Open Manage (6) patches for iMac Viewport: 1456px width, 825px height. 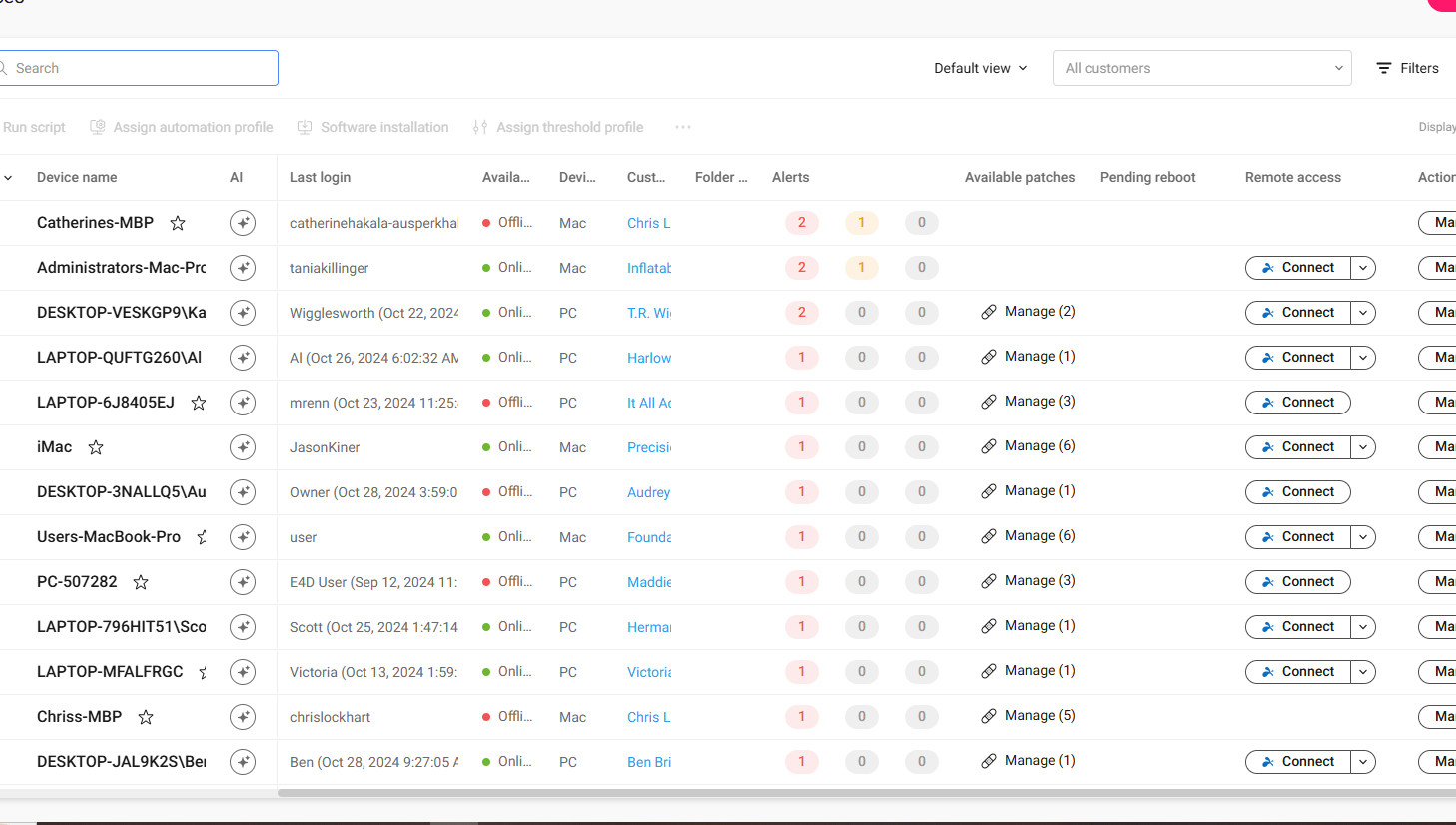[x=1028, y=446]
